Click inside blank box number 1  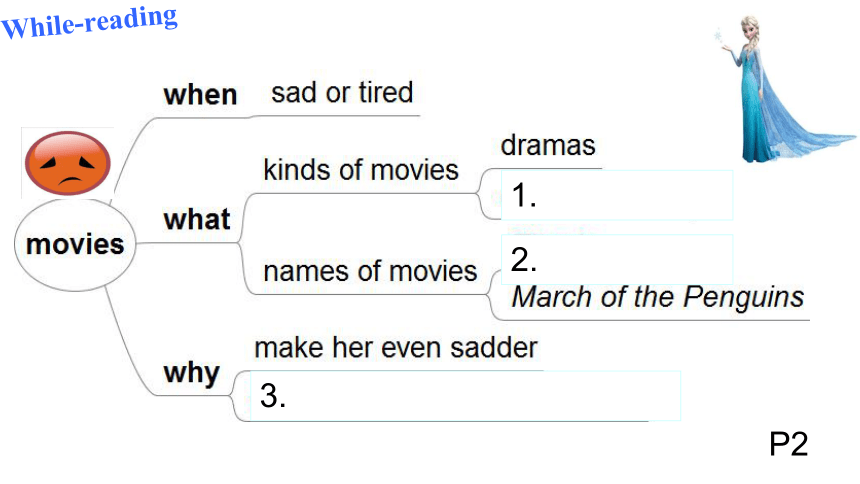pyautogui.click(x=617, y=195)
